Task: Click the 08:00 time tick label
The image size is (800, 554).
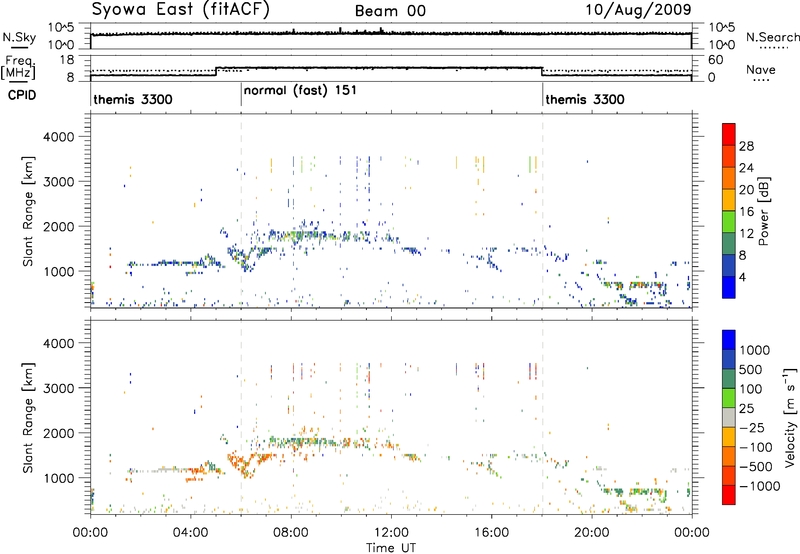Action: coord(291,533)
